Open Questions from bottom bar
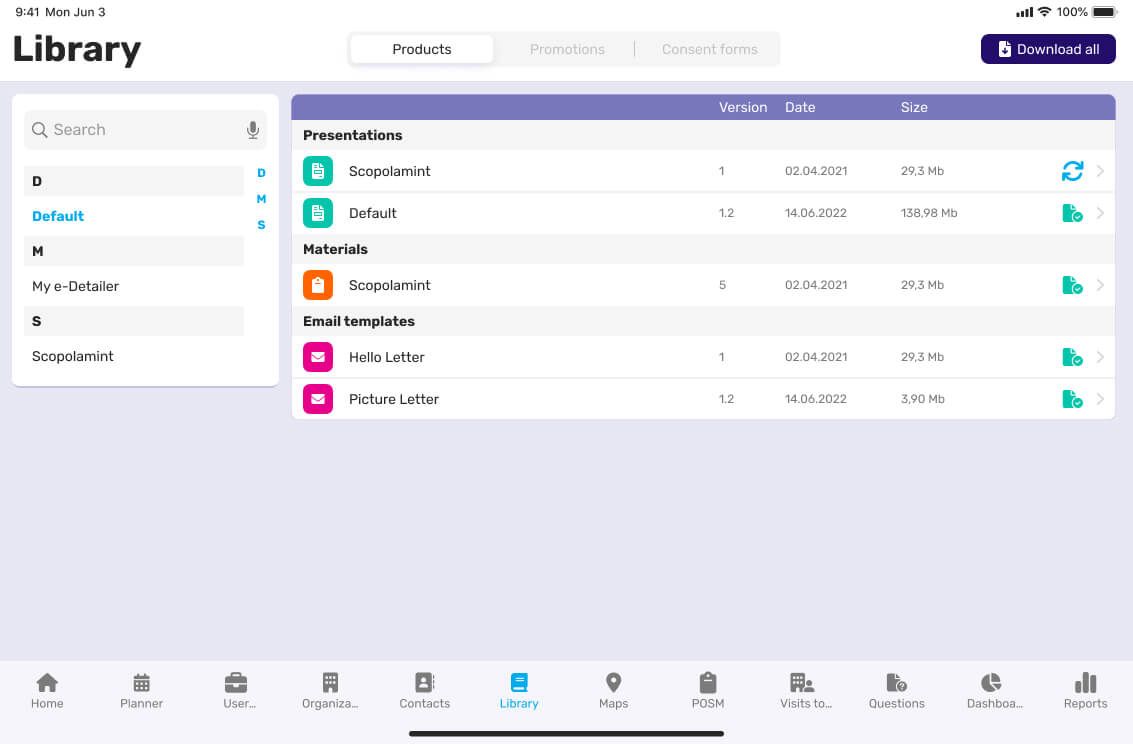The image size is (1133, 744). (897, 691)
